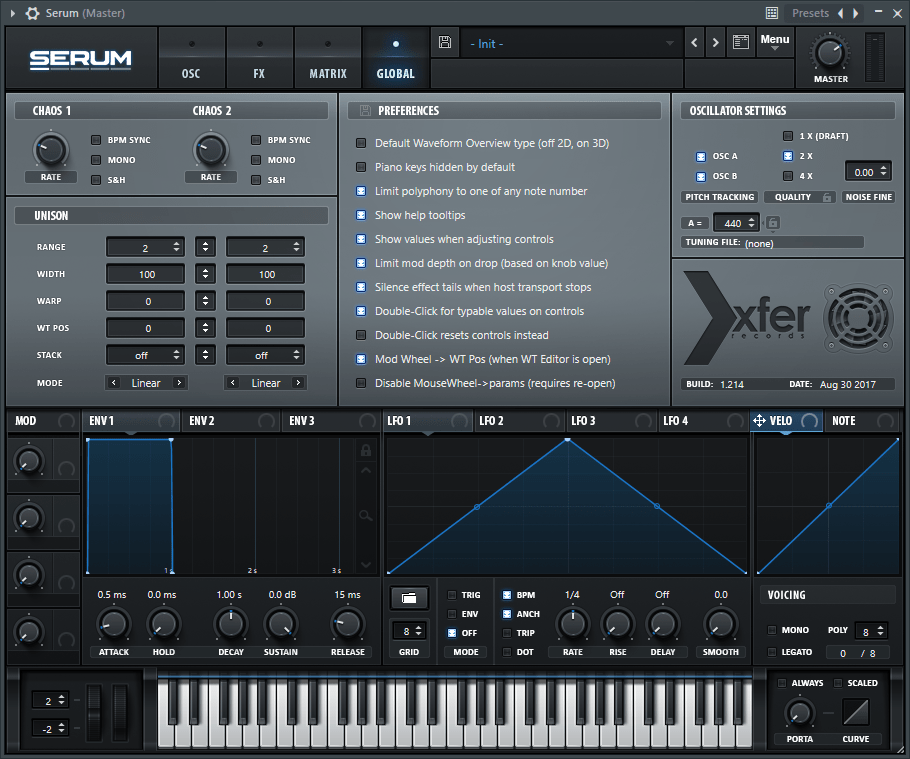Click the envelope scroll-down chevron
Image resolution: width=910 pixels, height=759 pixels.
coord(366,564)
